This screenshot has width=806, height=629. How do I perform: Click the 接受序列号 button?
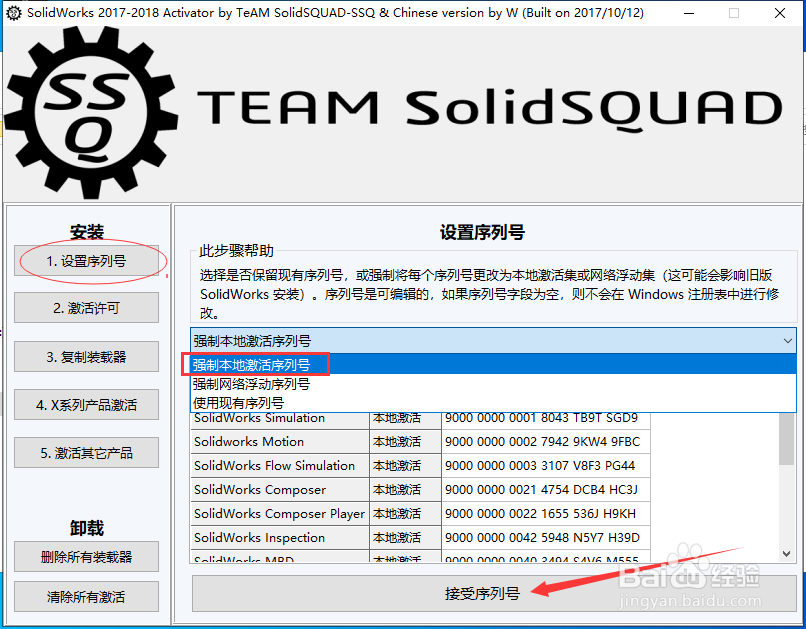point(494,594)
